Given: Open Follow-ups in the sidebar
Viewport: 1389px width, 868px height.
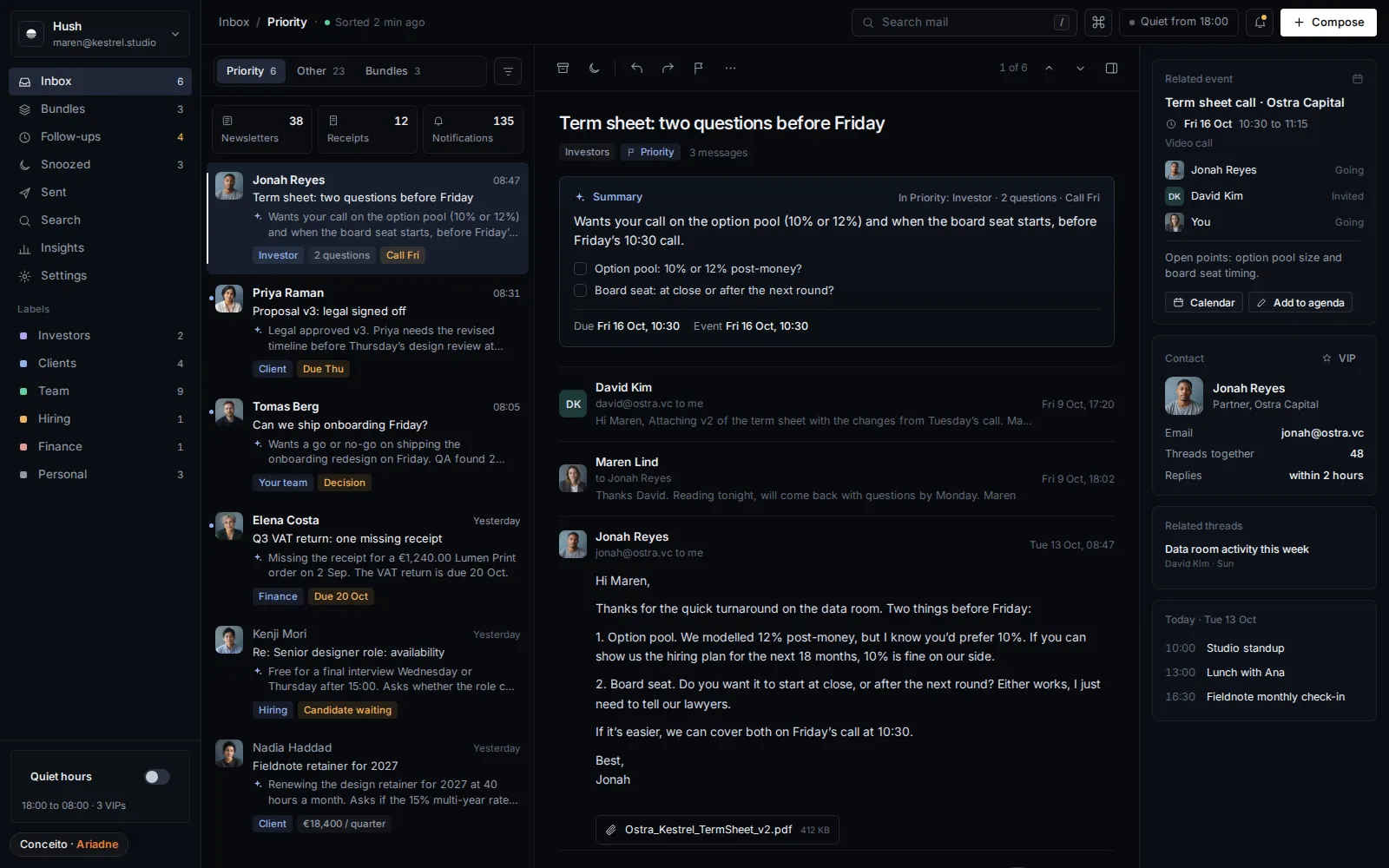Looking at the screenshot, I should (x=100, y=137).
